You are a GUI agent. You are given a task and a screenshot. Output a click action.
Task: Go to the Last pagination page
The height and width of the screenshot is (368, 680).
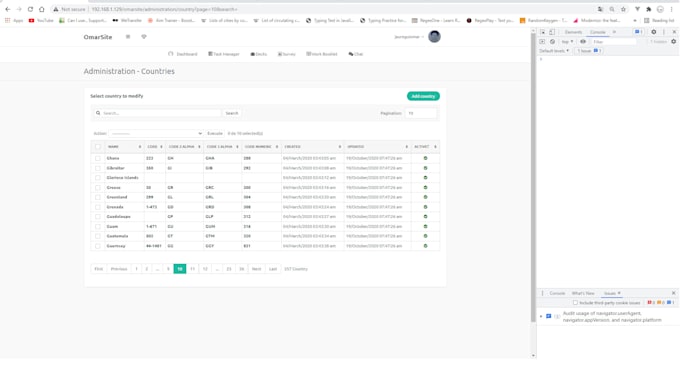coord(273,269)
